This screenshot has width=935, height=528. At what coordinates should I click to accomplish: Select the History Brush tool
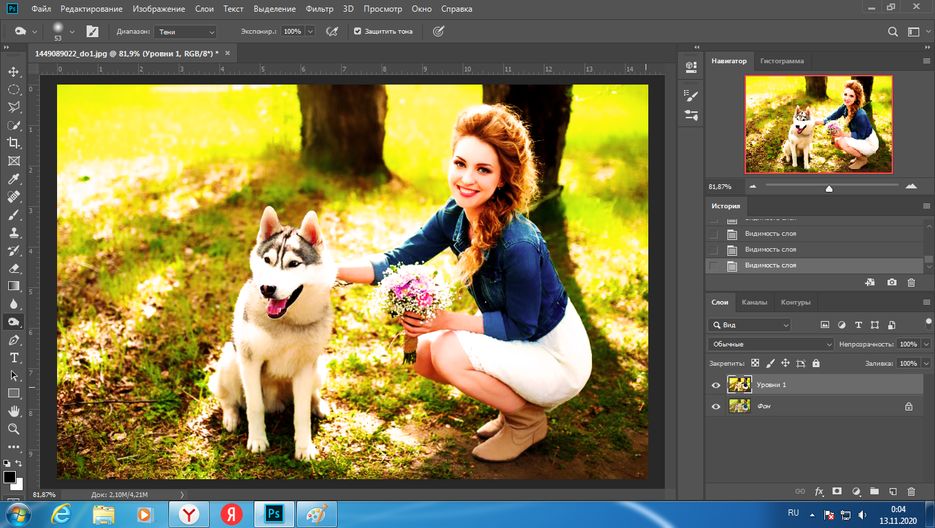coord(13,251)
